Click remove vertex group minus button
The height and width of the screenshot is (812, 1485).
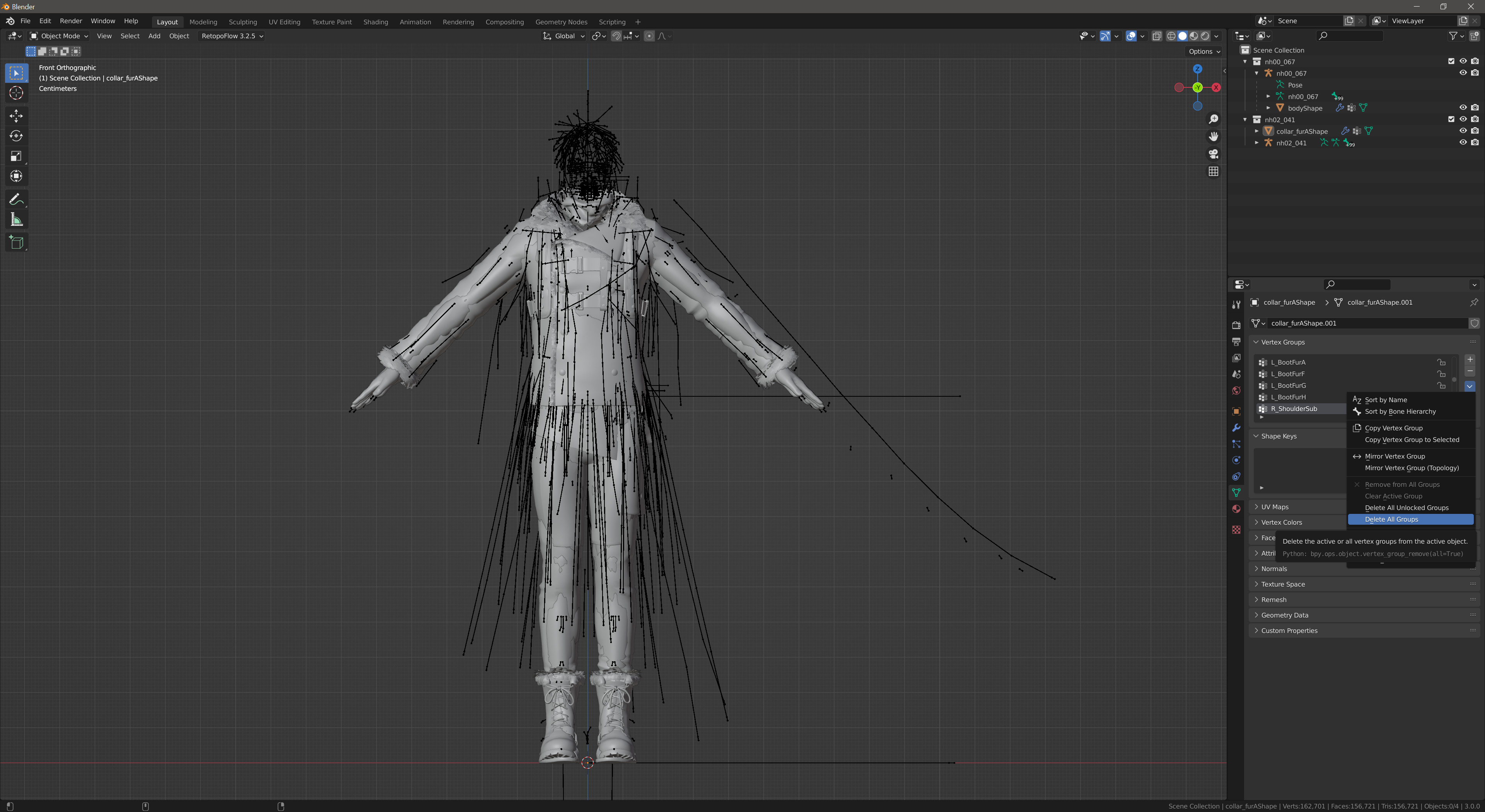pos(1470,372)
